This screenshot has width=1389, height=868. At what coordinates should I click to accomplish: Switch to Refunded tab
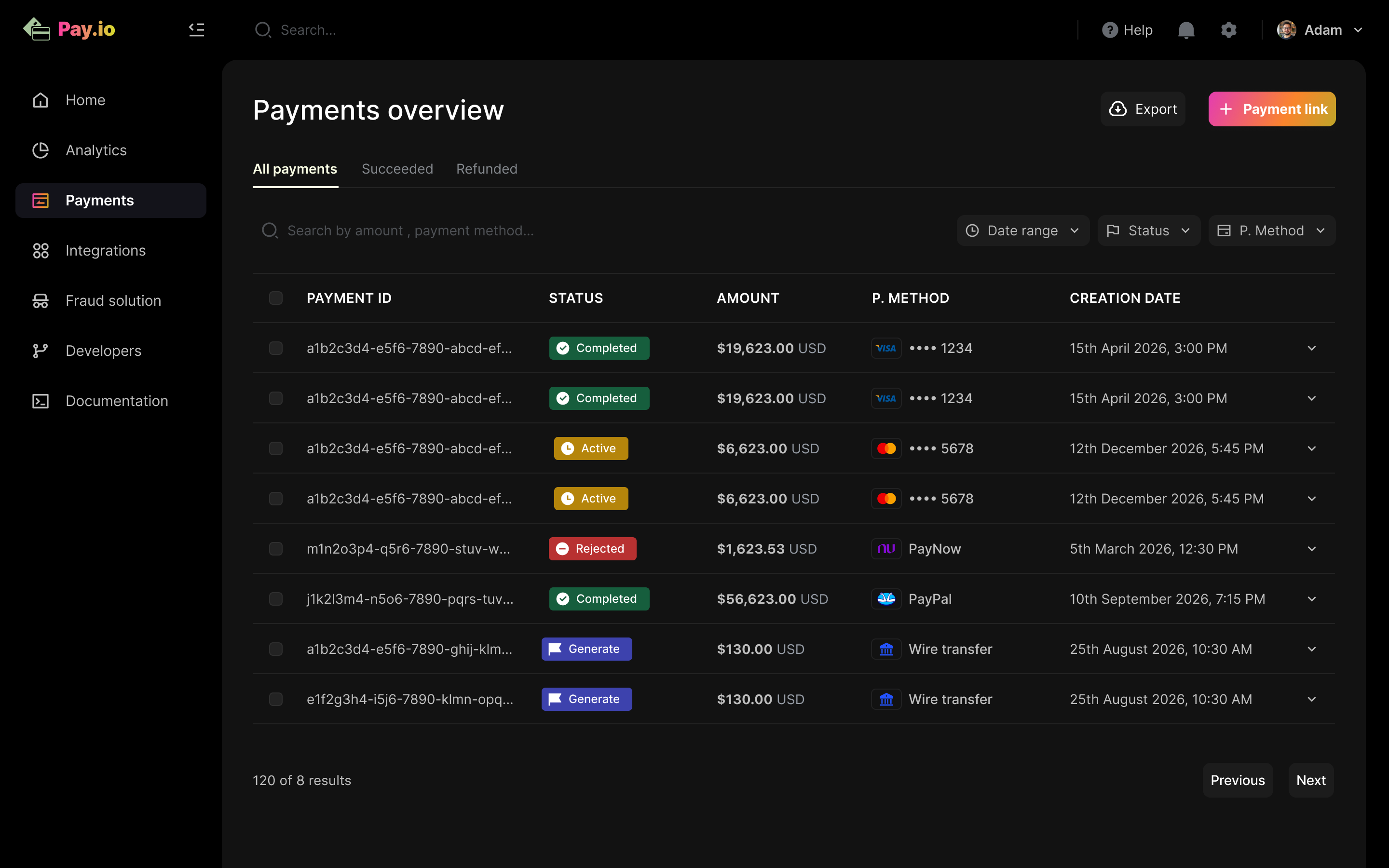pos(487,169)
